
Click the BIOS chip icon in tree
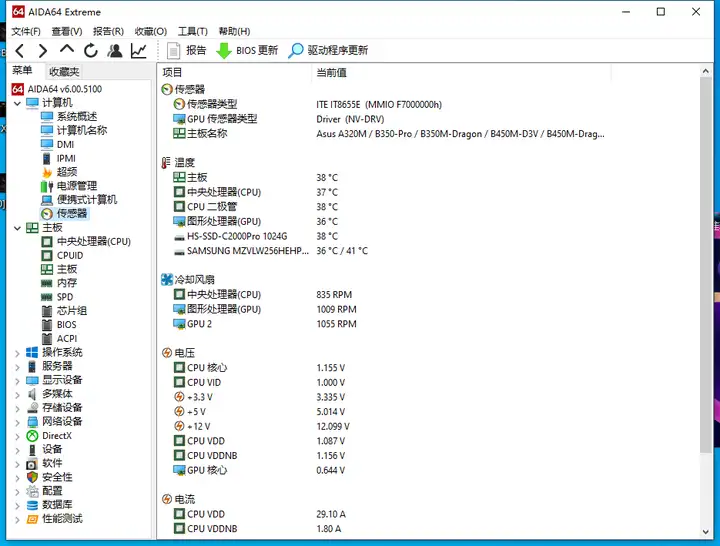[x=47, y=325]
